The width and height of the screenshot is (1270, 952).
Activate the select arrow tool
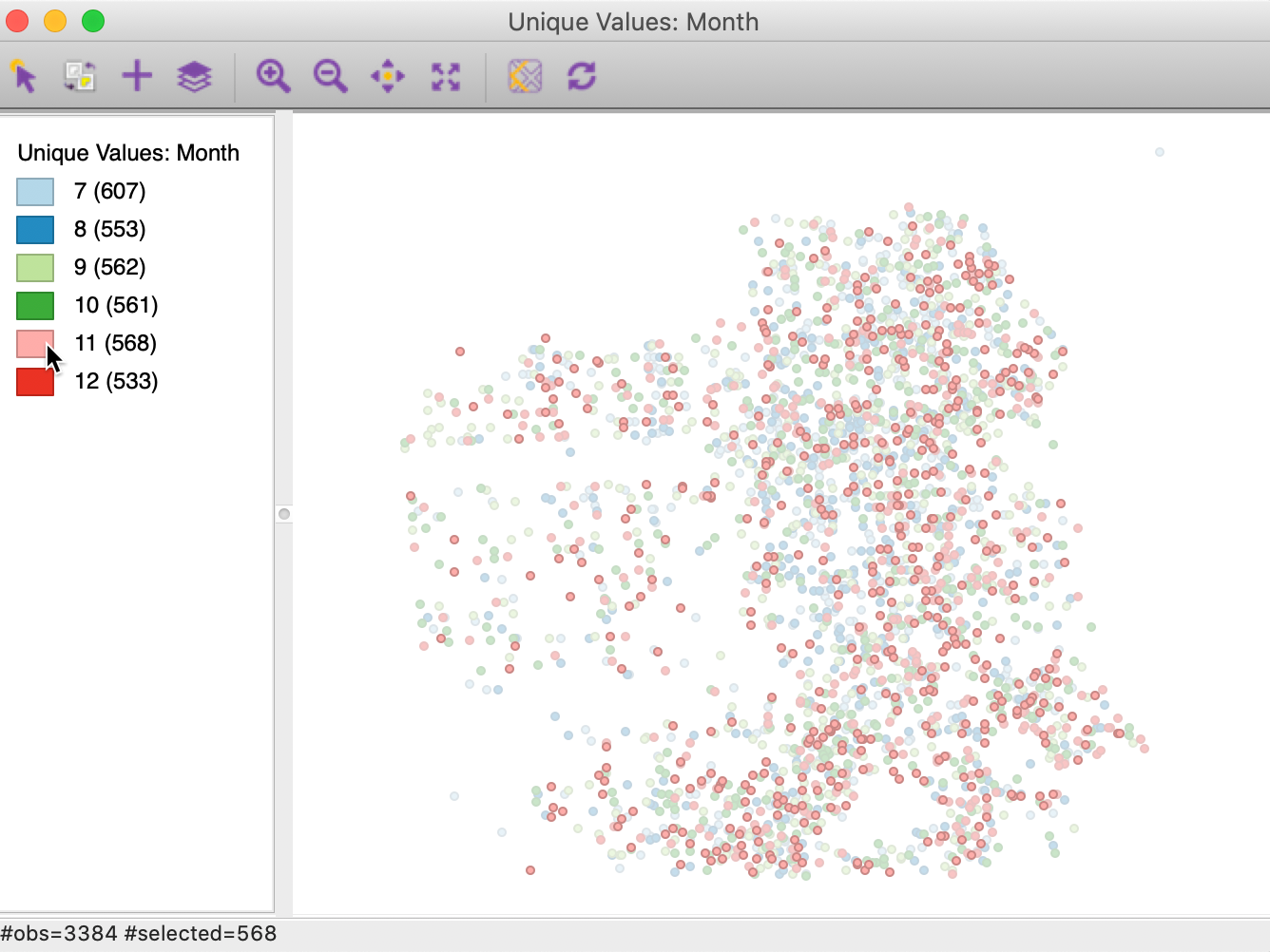(x=24, y=76)
